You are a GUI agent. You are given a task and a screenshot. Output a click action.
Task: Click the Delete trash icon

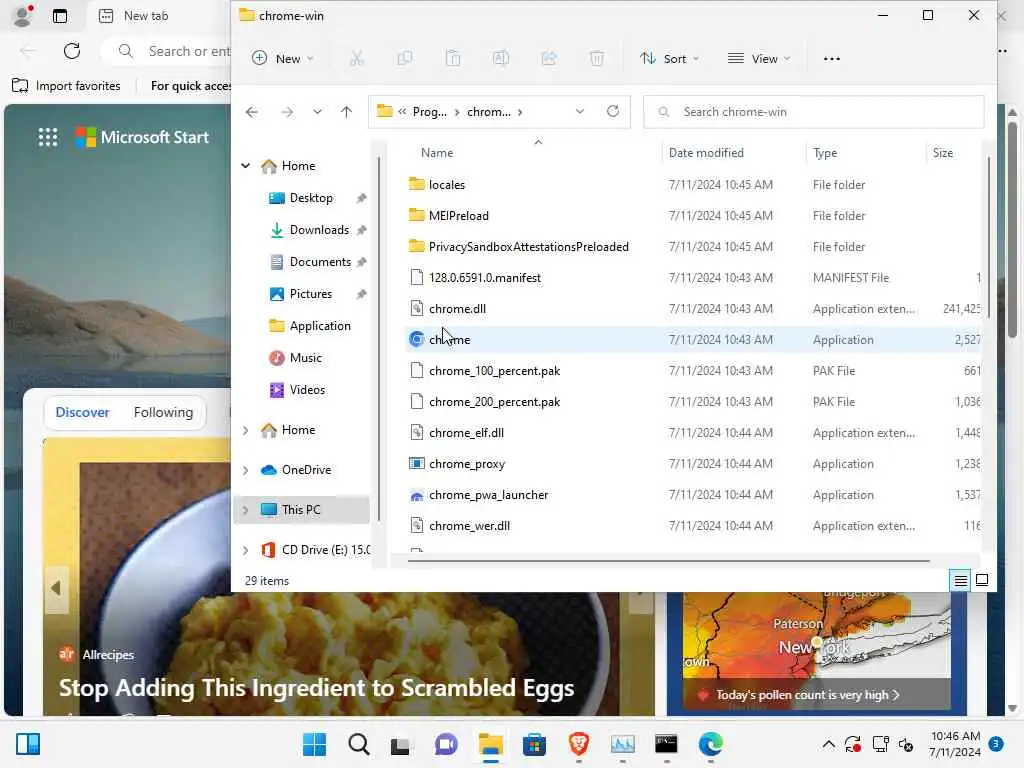(597, 59)
